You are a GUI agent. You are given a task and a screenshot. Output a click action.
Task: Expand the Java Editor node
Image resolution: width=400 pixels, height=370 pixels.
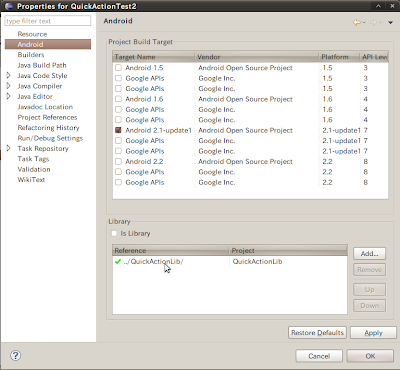(x=9, y=96)
